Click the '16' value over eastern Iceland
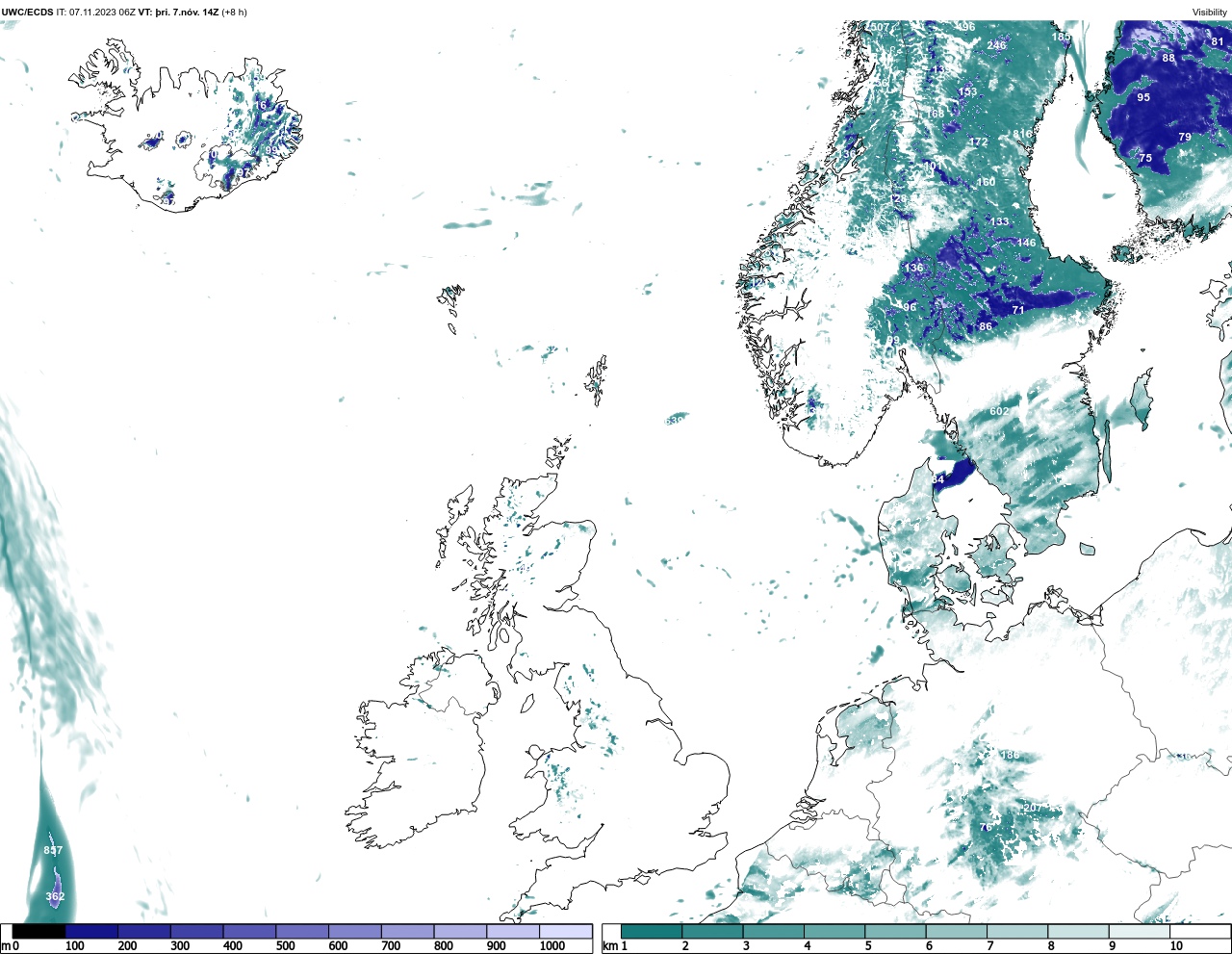 (260, 105)
